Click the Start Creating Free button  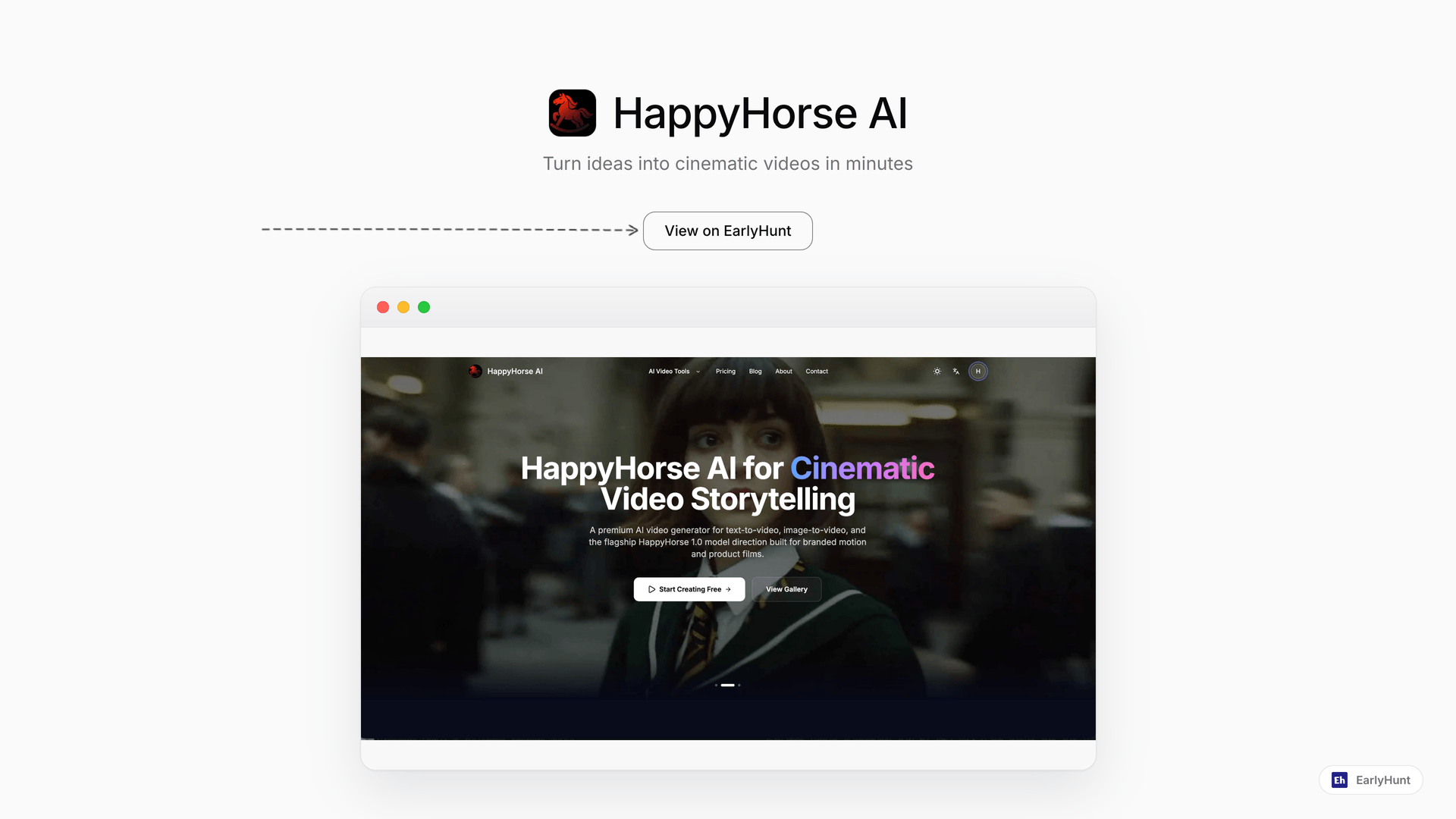pyautogui.click(x=689, y=588)
